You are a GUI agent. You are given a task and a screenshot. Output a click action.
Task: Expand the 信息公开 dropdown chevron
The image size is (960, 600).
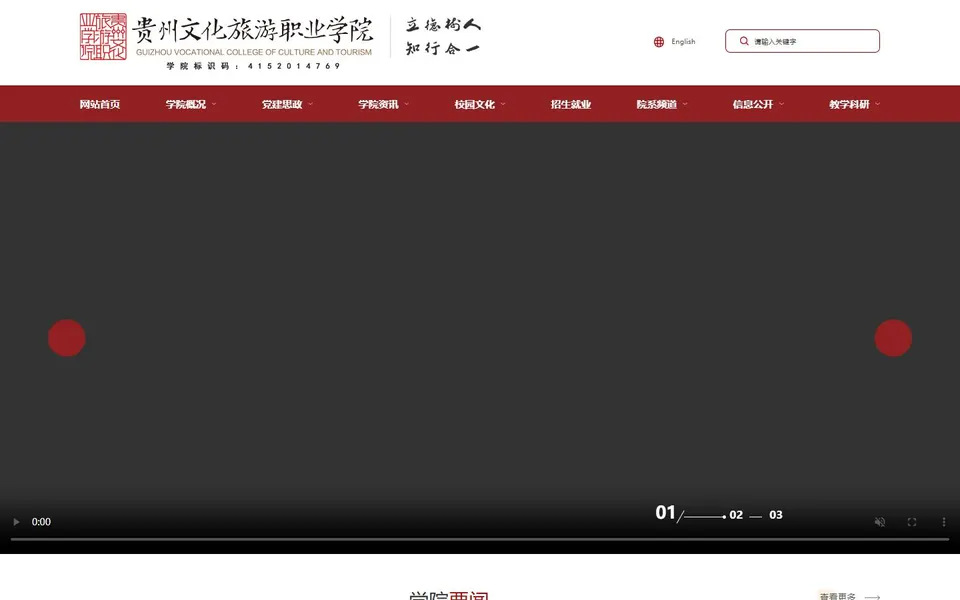click(781, 104)
